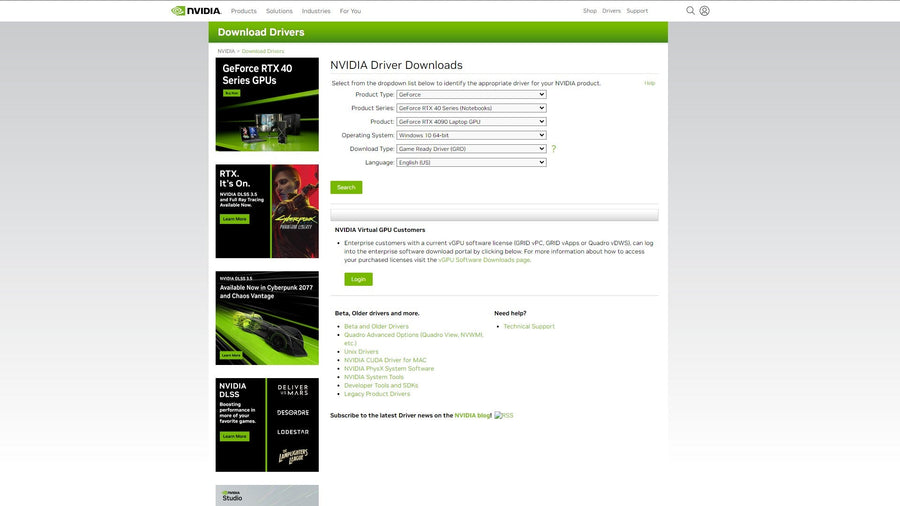Click the NVIDIA breadcrumb link
This screenshot has height=506, width=900.
click(226, 51)
